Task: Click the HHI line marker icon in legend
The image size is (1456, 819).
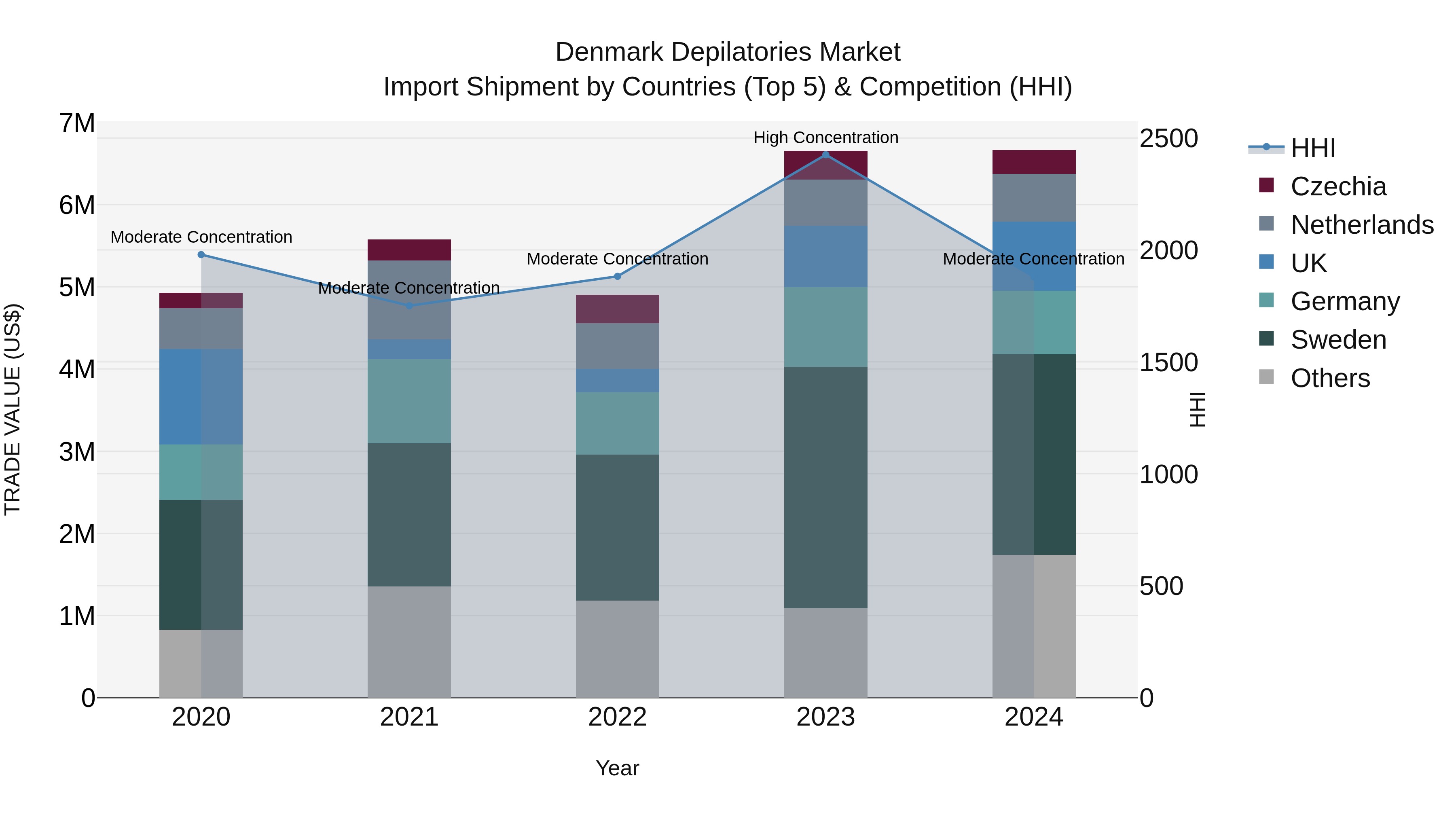Action: tap(1267, 147)
